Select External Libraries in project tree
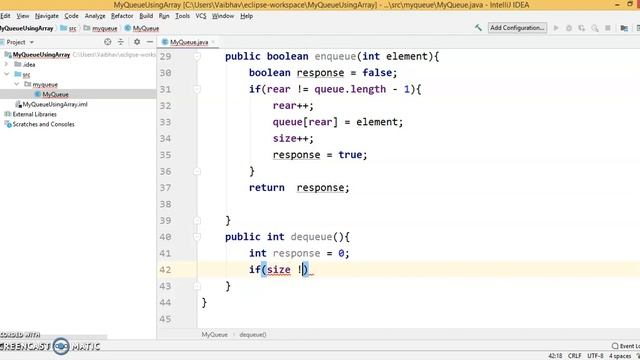640x360 pixels. [x=34, y=114]
